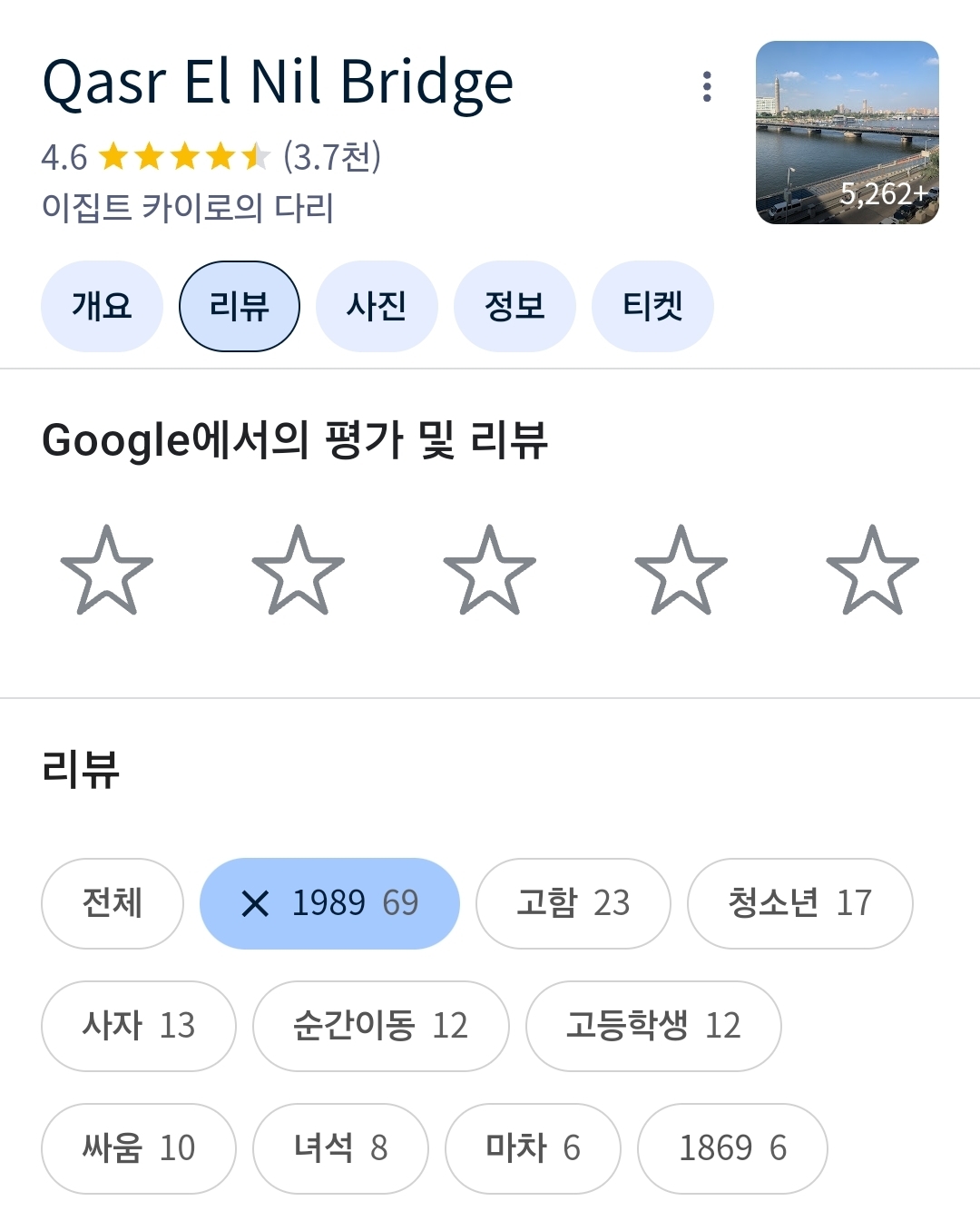980x1211 pixels.
Task: Open the three-dot more options menu
Action: (707, 86)
